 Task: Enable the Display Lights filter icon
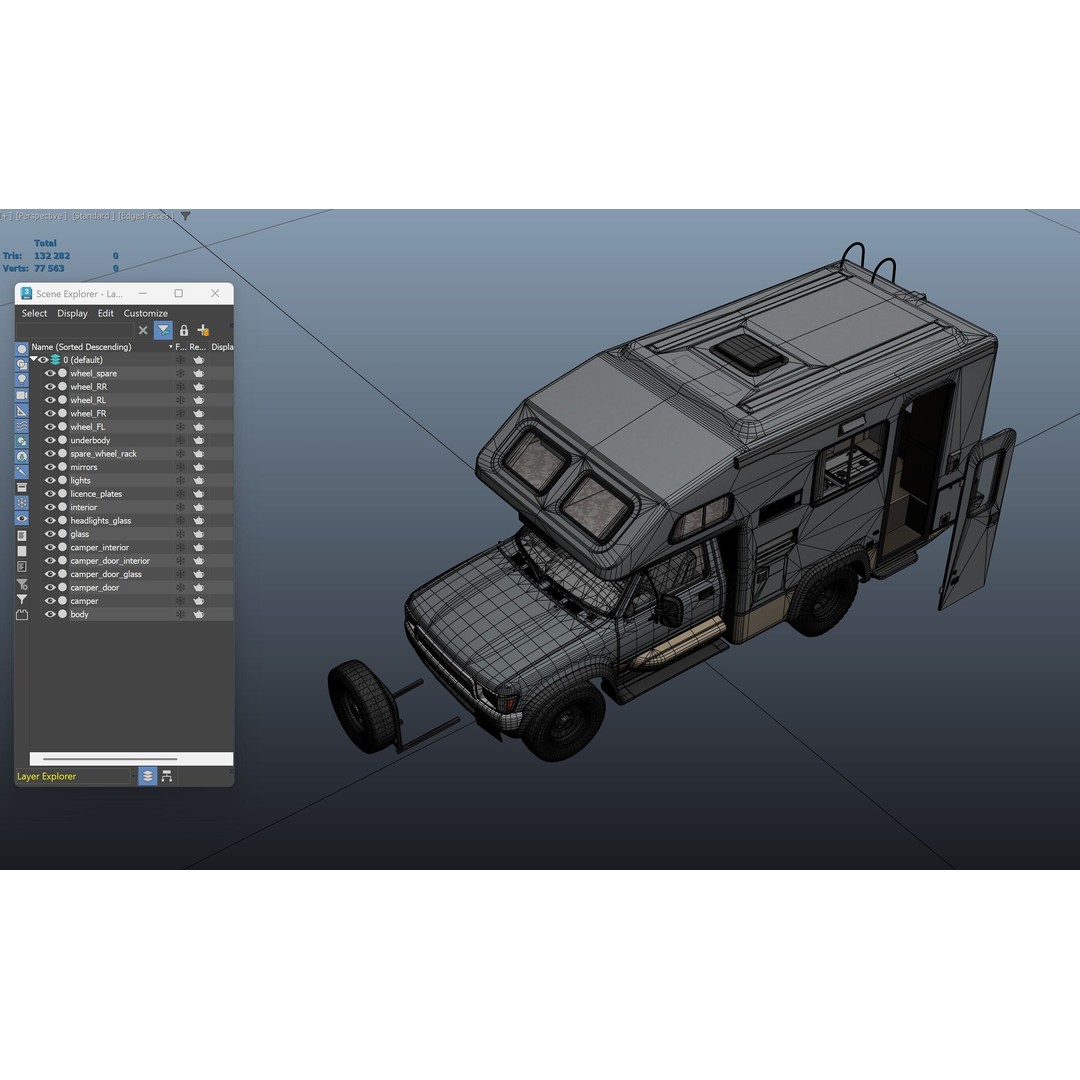21,379
